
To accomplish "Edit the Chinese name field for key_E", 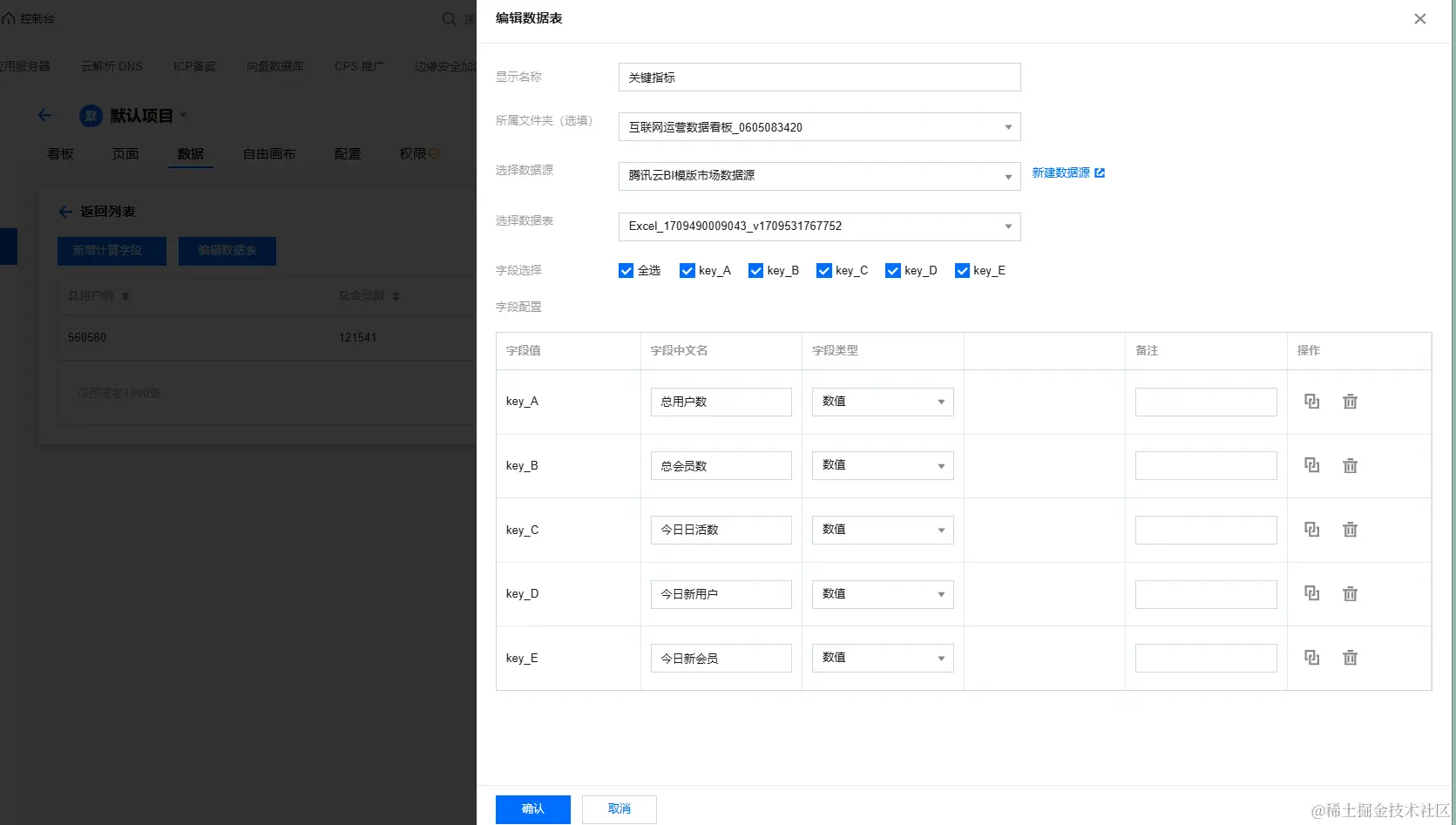I will [x=721, y=658].
